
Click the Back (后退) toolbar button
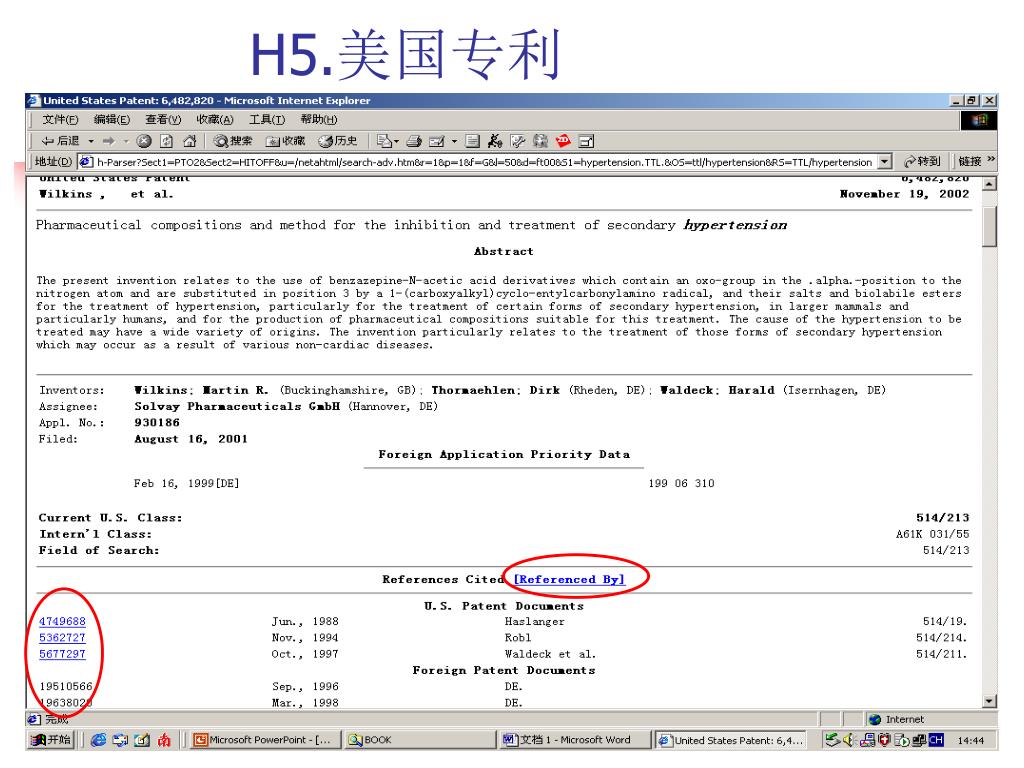click(59, 140)
